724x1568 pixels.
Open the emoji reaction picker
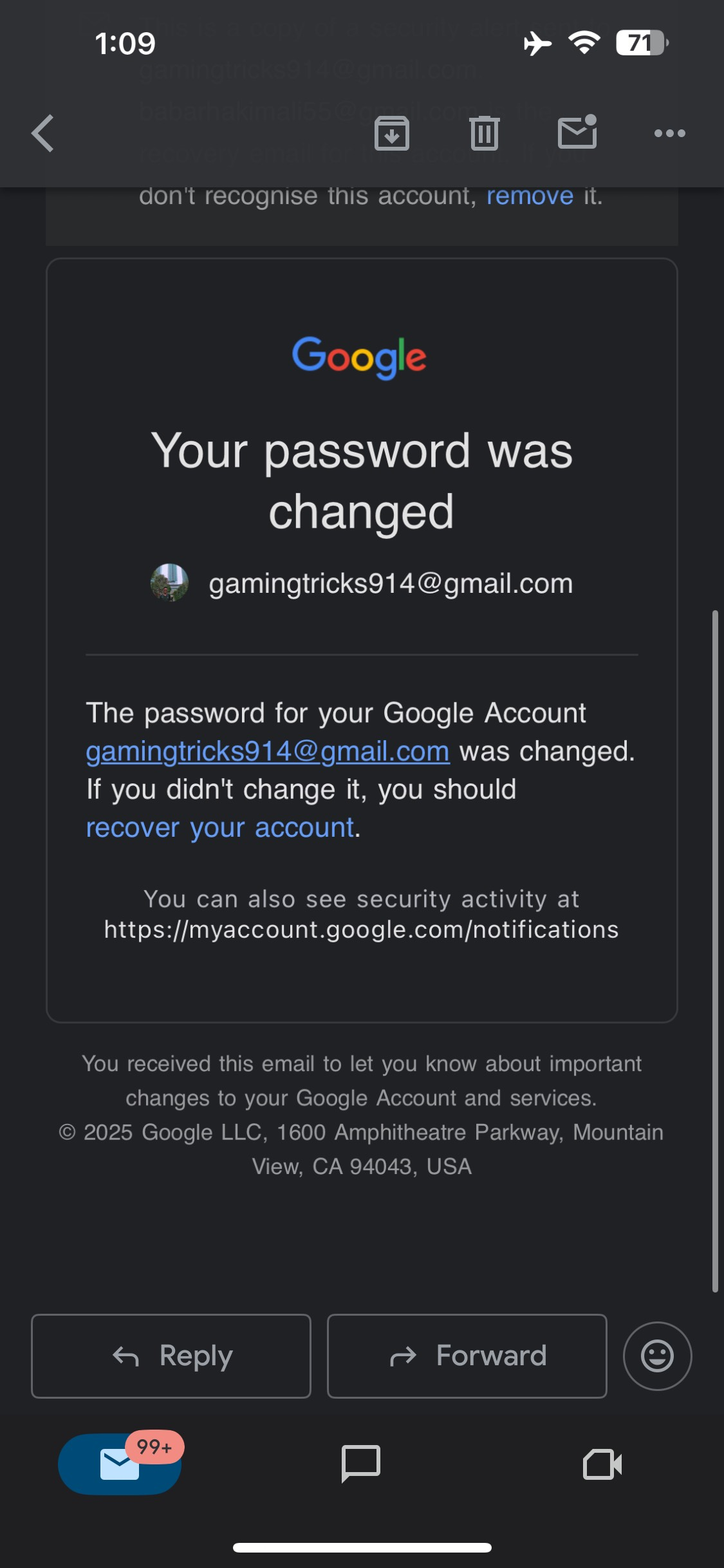[x=657, y=1356]
